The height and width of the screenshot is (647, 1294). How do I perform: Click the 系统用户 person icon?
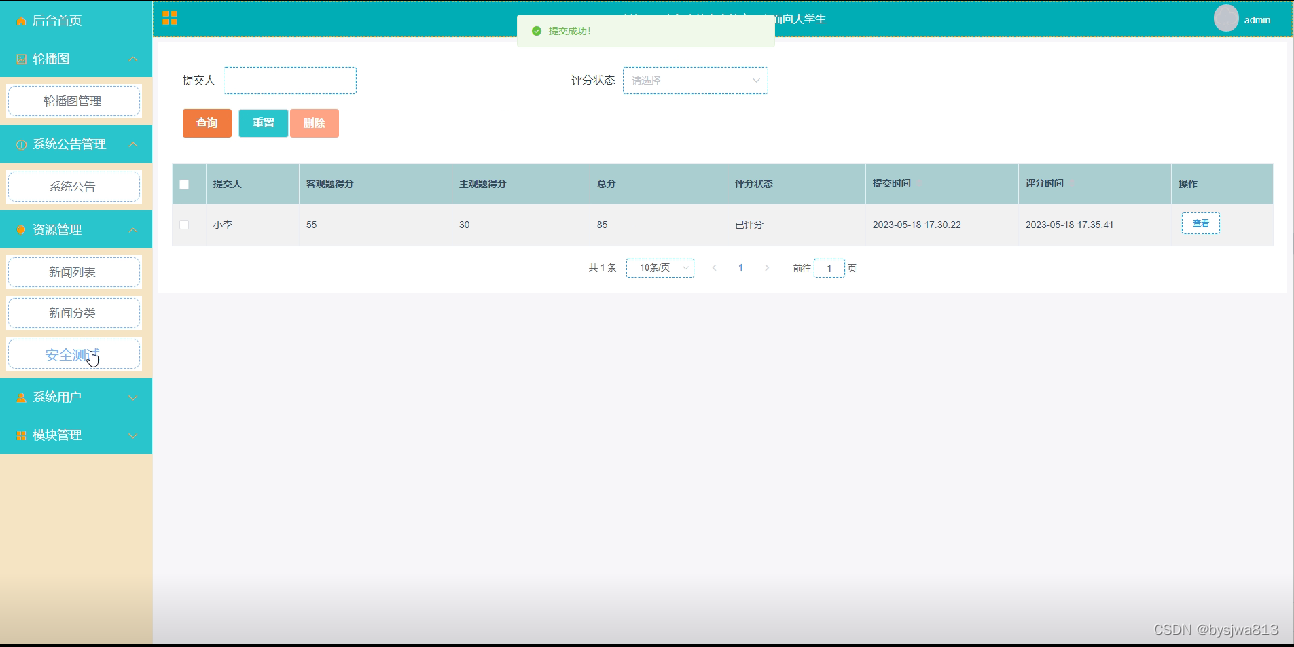(x=22, y=397)
